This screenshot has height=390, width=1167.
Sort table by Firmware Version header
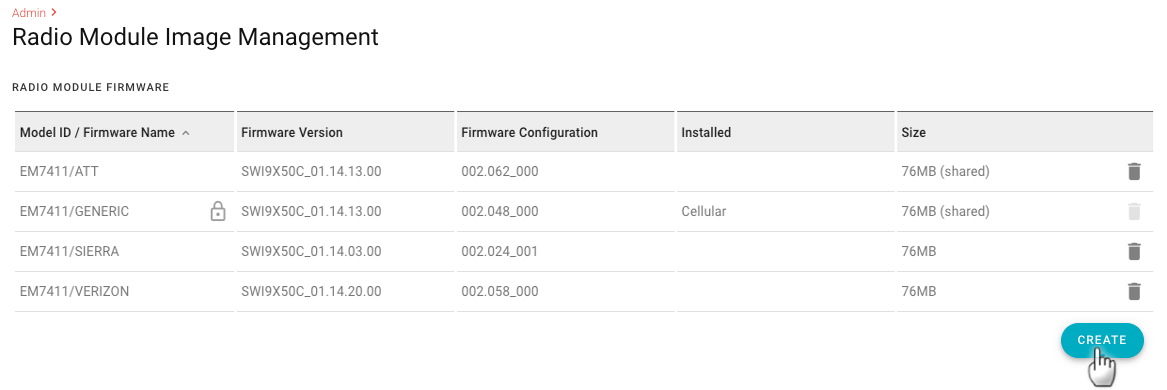point(292,132)
